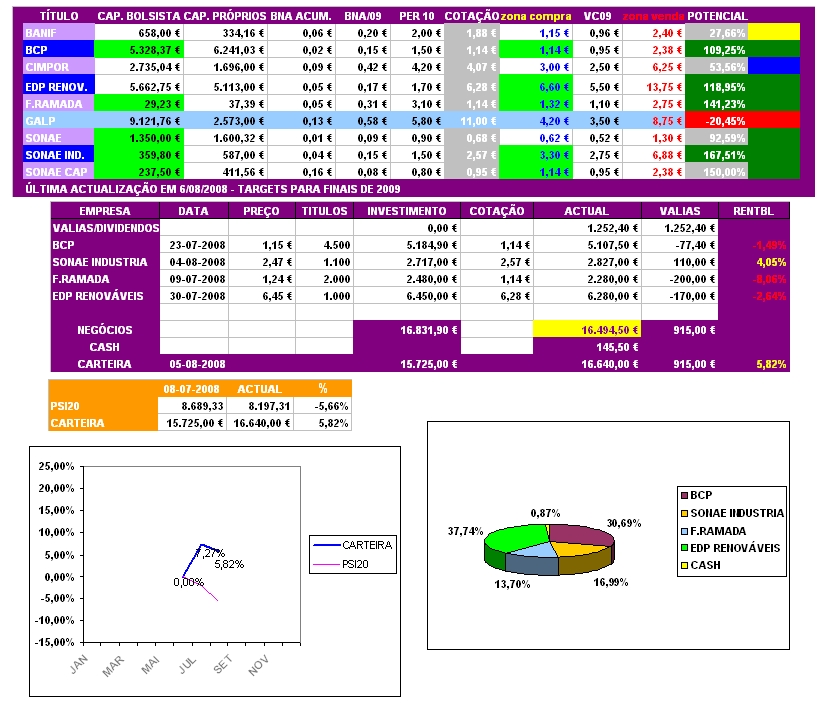This screenshot has width=836, height=726.
Task: Click the 16,99% pie slice label
Action: point(610,582)
